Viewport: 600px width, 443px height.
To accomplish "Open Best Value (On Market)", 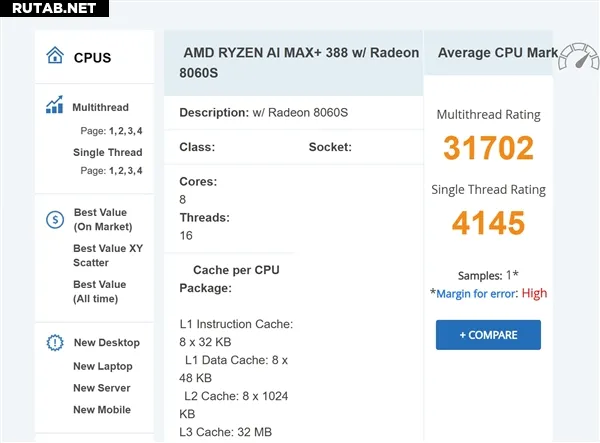I will [100, 219].
